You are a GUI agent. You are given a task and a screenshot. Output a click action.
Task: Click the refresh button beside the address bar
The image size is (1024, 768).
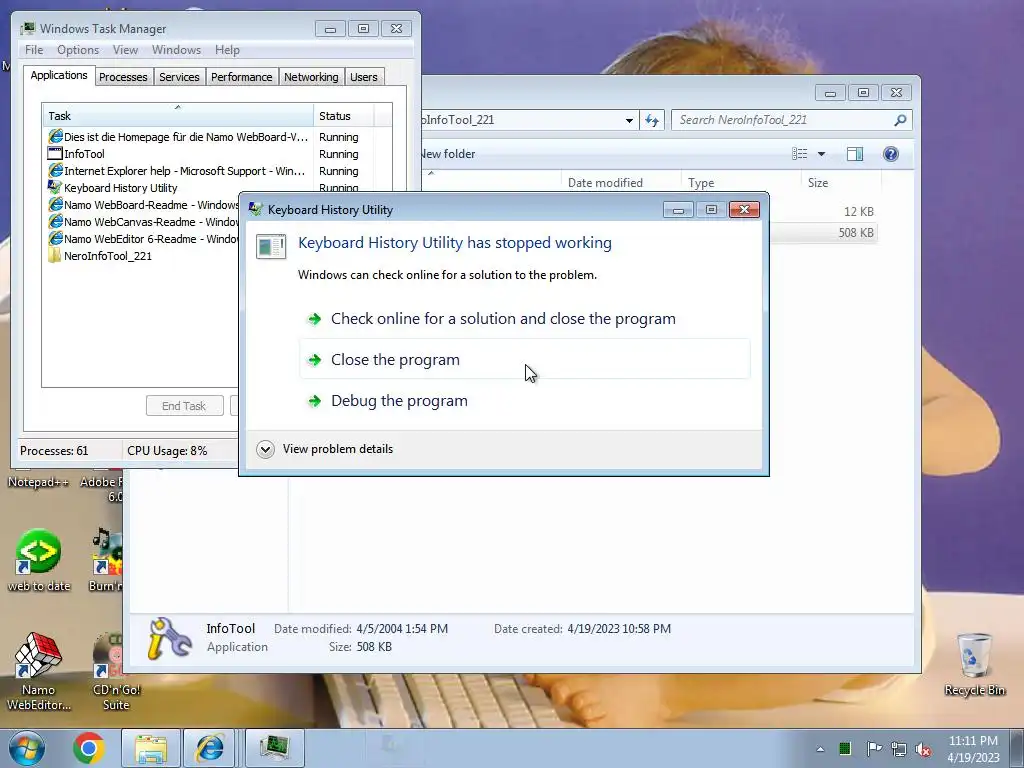tap(652, 120)
